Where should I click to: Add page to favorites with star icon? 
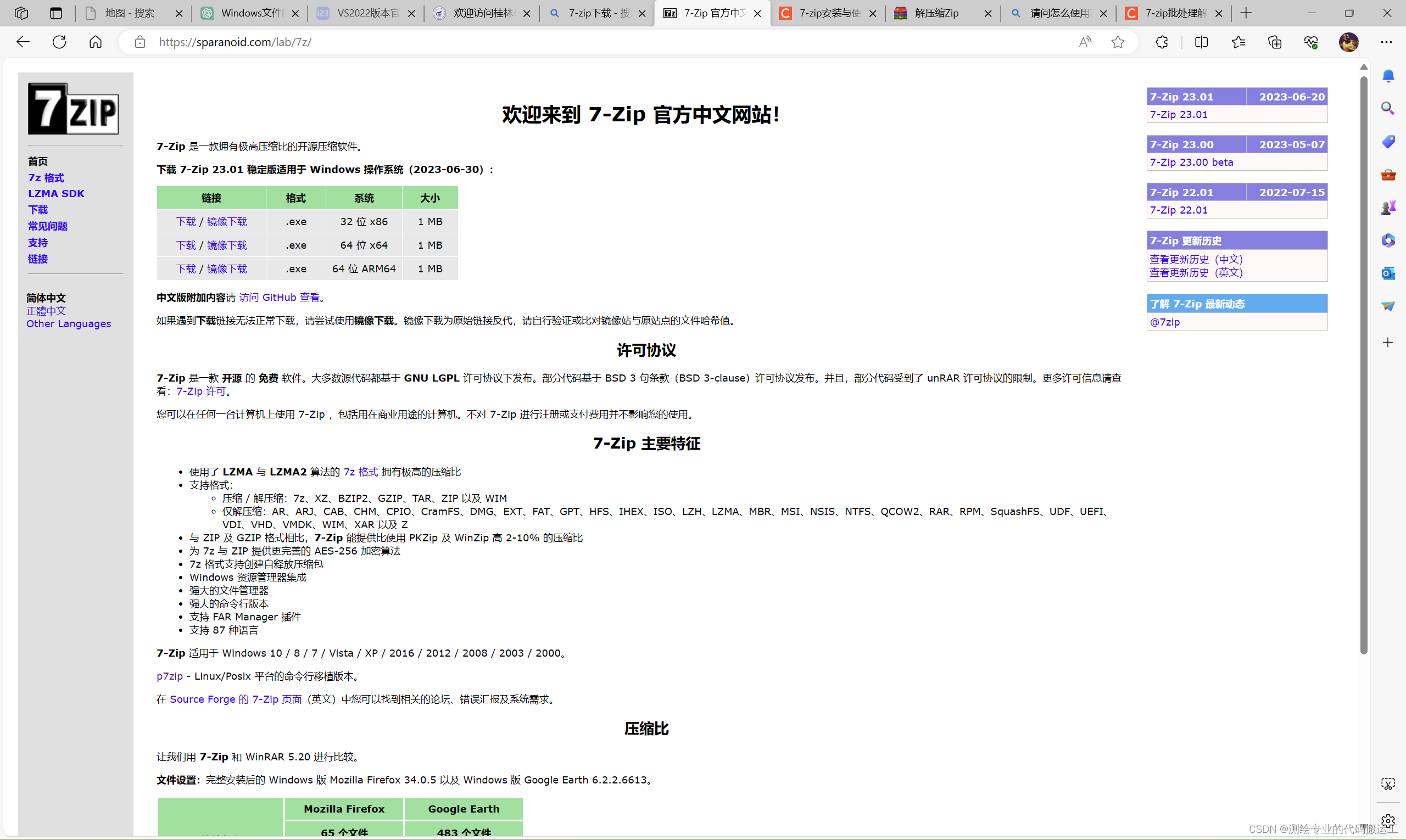(1117, 42)
